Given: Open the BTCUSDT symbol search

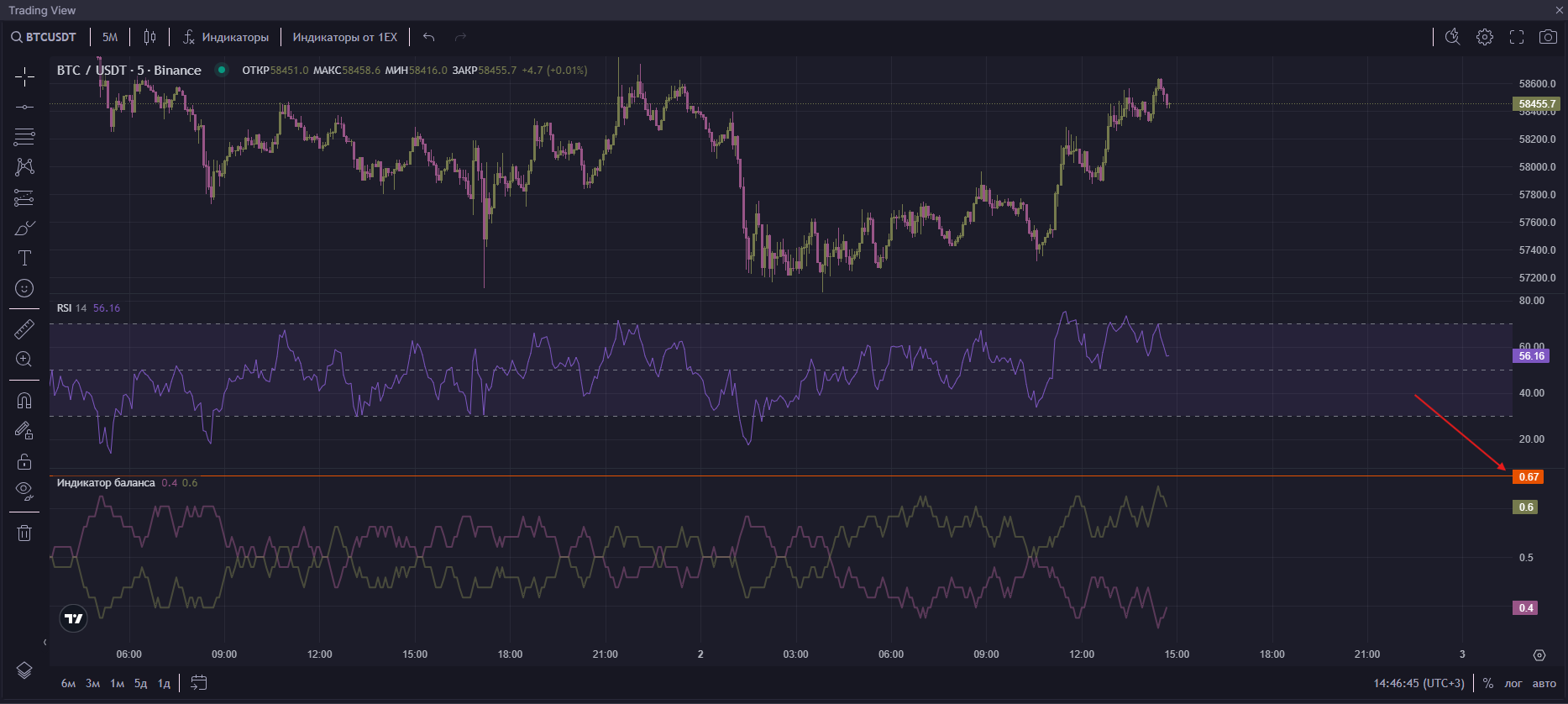Looking at the screenshot, I should [x=44, y=37].
